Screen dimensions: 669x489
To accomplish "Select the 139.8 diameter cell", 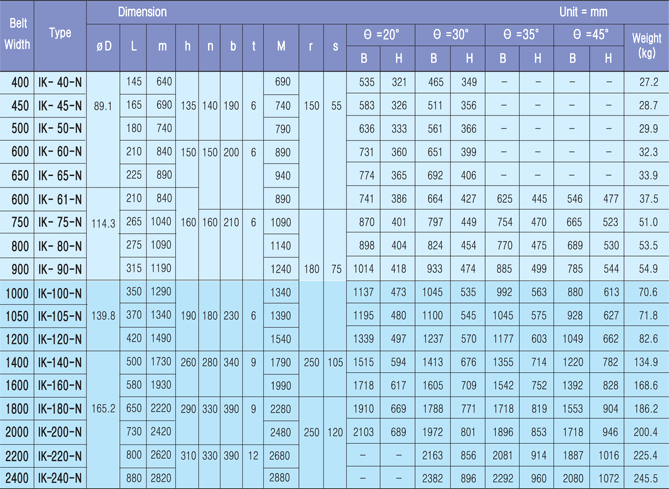I will click(104, 315).
